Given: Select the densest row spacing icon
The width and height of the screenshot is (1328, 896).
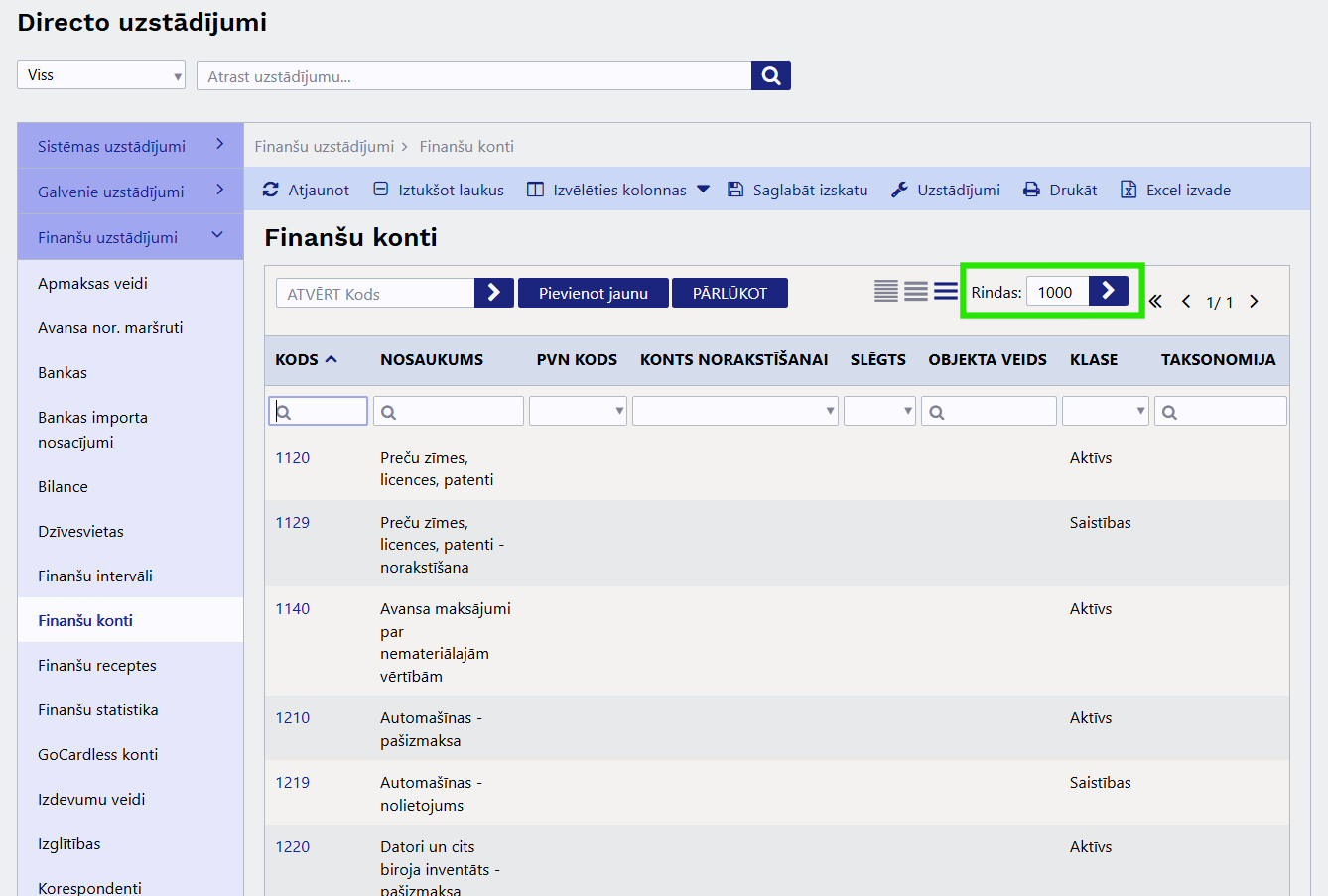Looking at the screenshot, I should (885, 291).
